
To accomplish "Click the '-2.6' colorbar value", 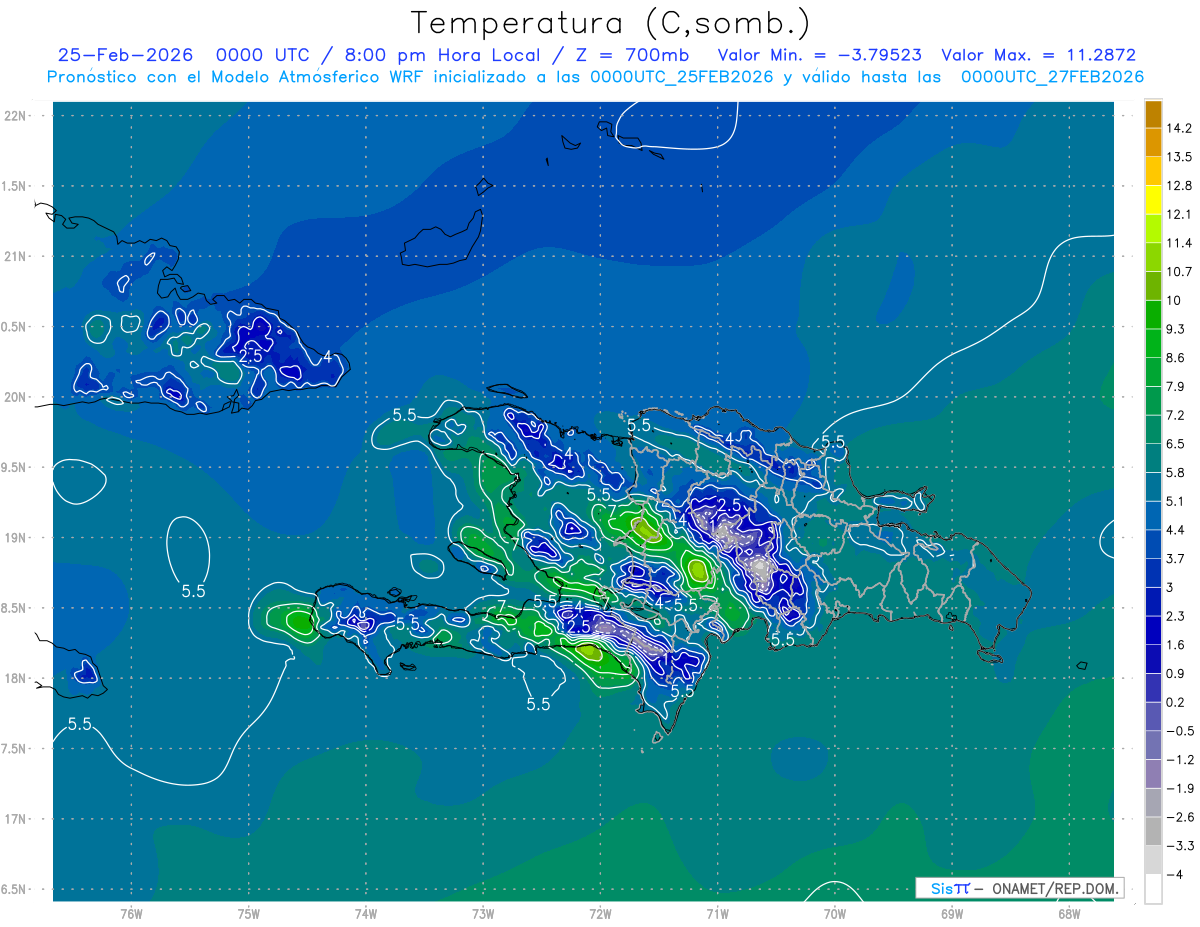I will (x=1180, y=816).
